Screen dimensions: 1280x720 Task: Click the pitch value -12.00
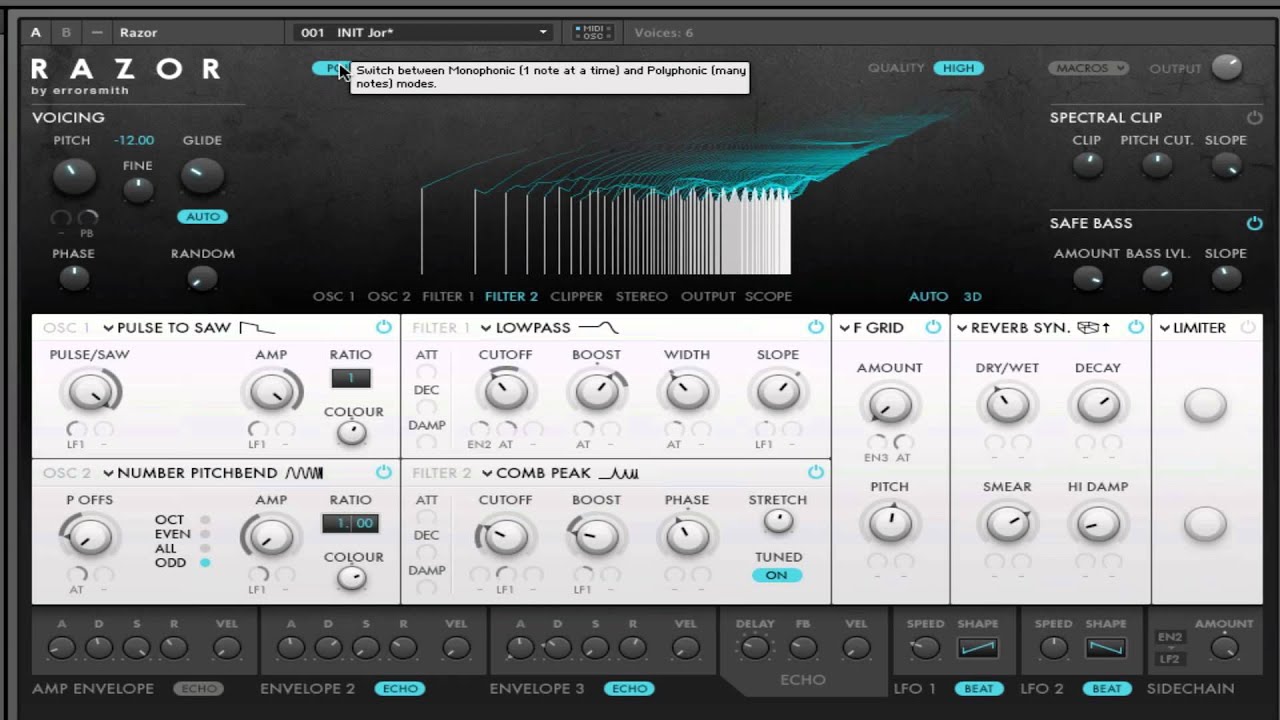click(x=133, y=140)
